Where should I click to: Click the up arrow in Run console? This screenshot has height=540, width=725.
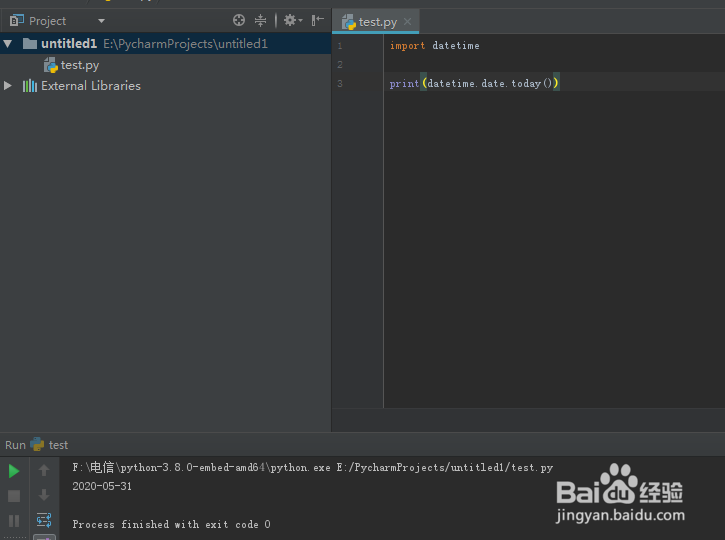coord(44,471)
